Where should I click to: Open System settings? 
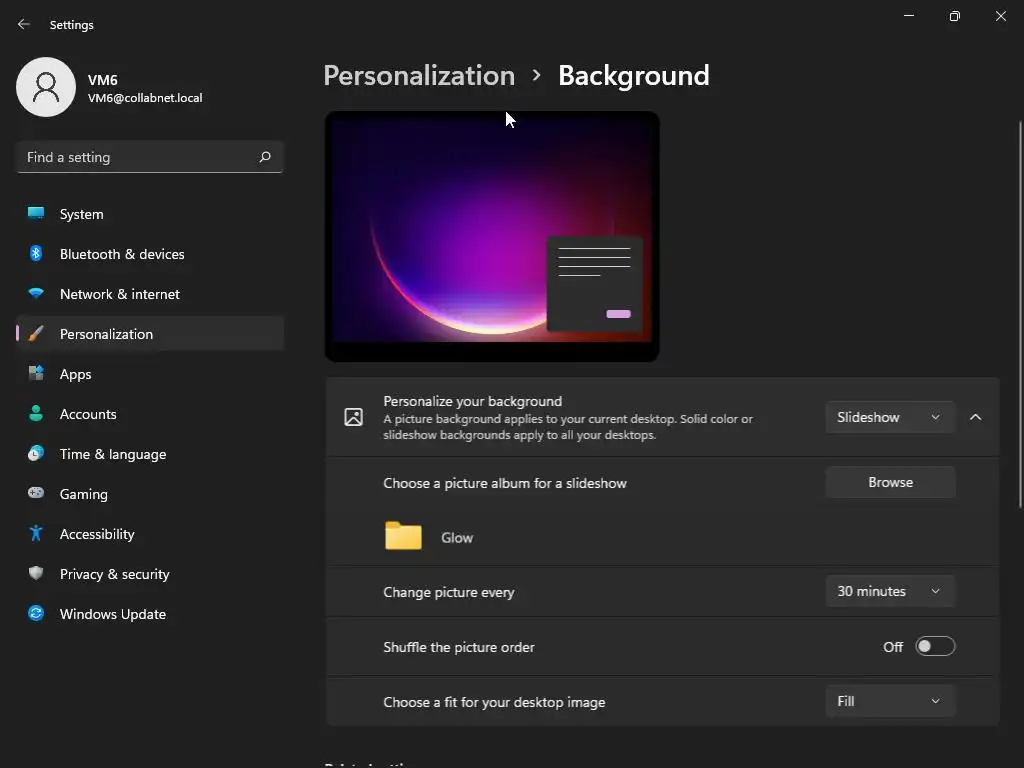[150, 214]
